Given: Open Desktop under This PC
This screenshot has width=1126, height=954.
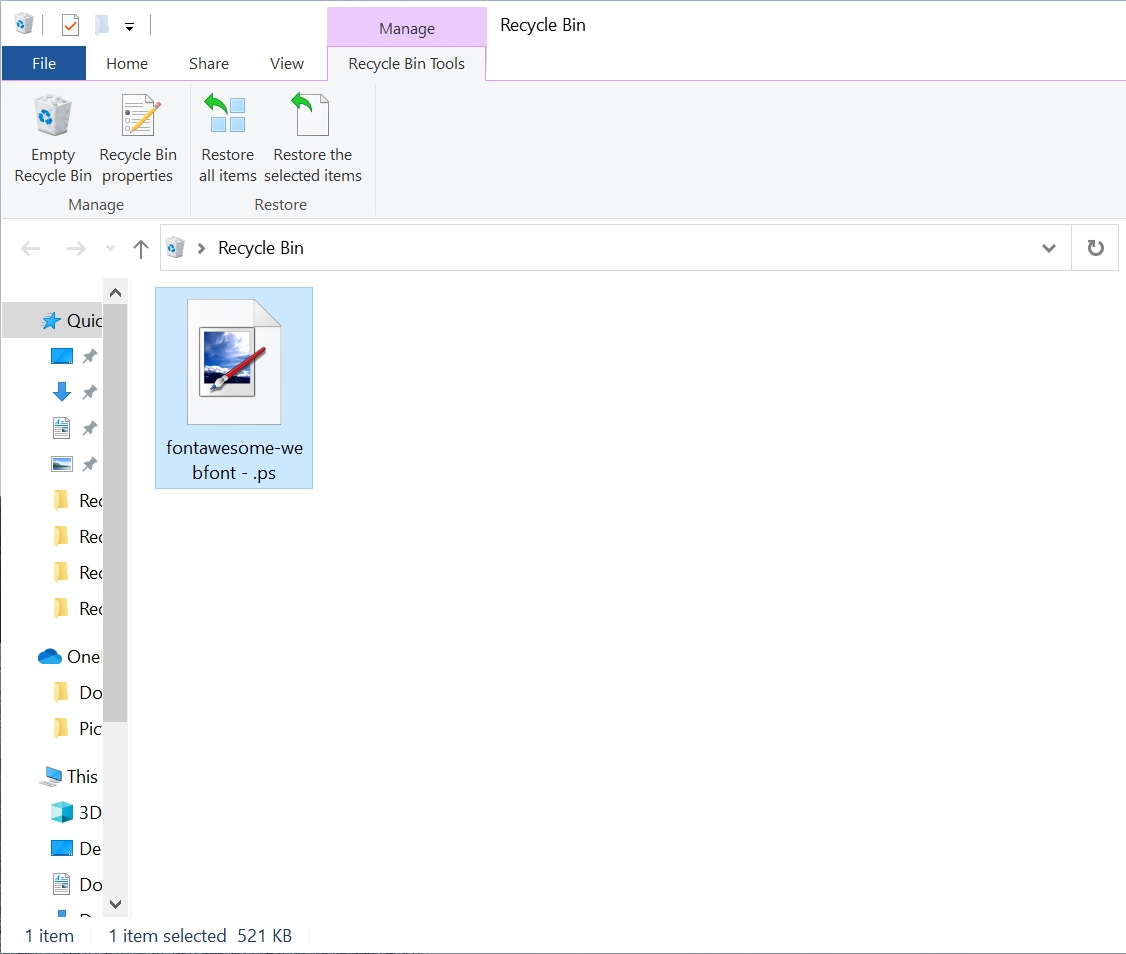Looking at the screenshot, I should 76,848.
